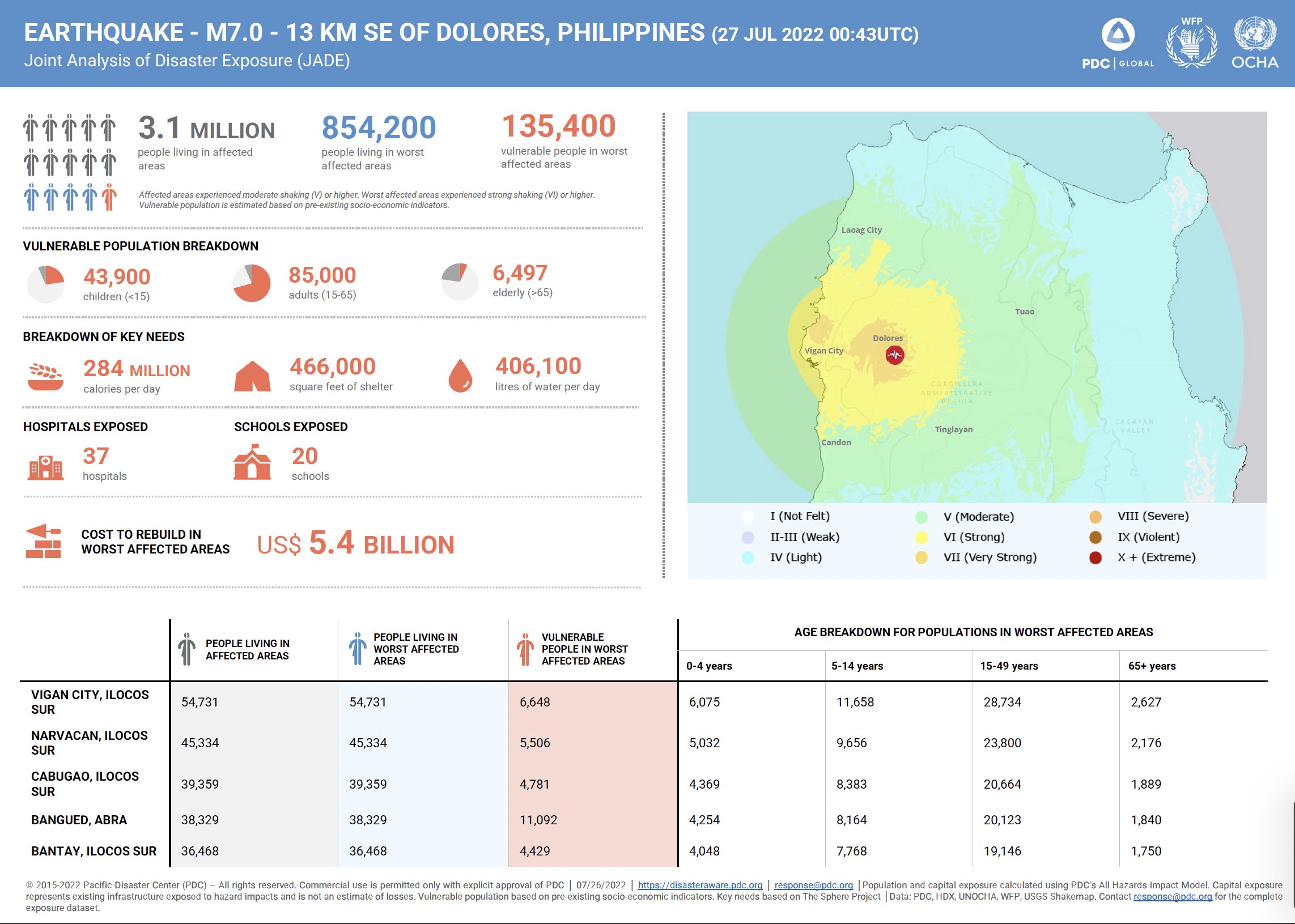The image size is (1295, 924).
Task: Click the BANGUED, ABRA row label
Action: [x=79, y=820]
